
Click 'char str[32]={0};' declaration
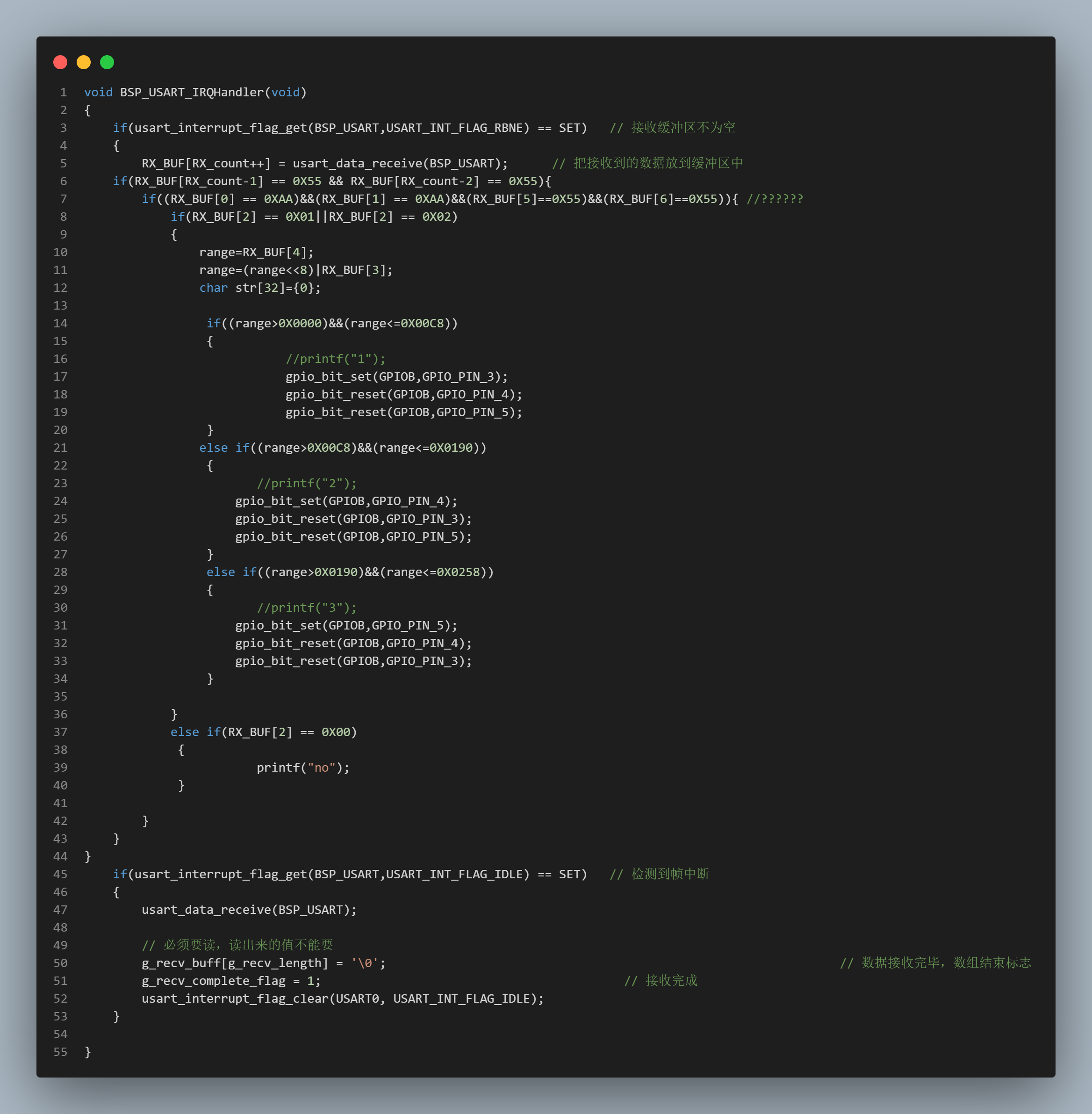point(260,288)
